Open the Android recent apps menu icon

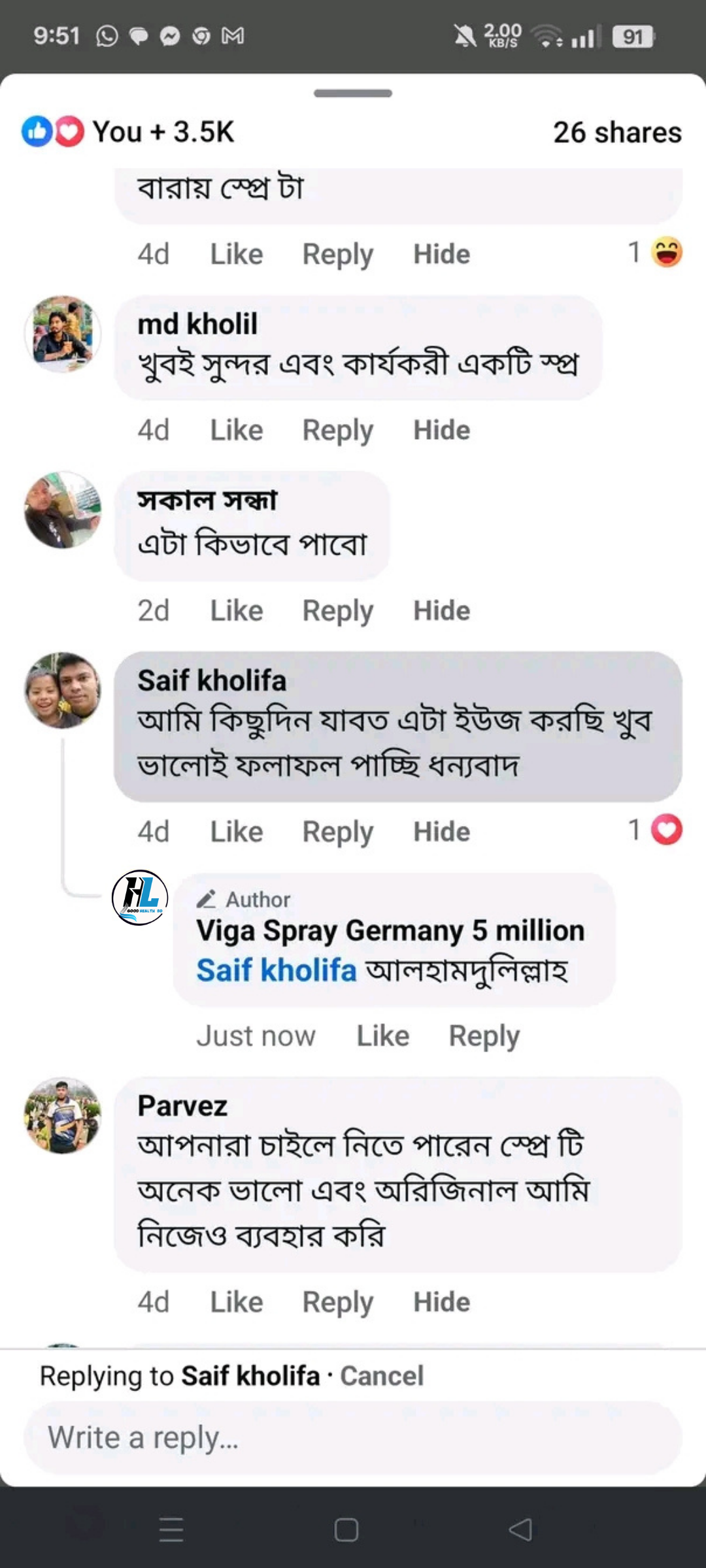point(171,1529)
